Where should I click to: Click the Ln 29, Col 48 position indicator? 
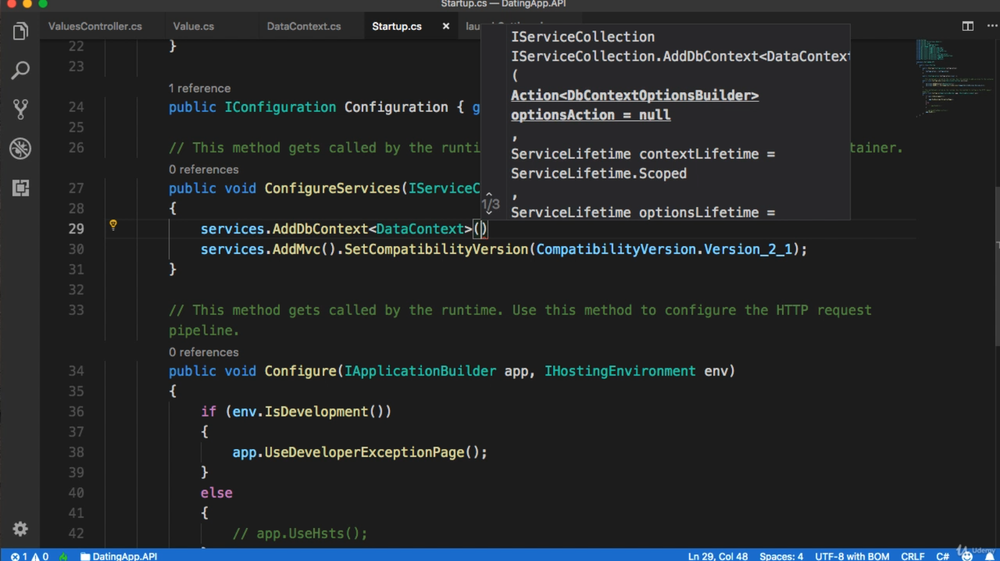(717, 556)
